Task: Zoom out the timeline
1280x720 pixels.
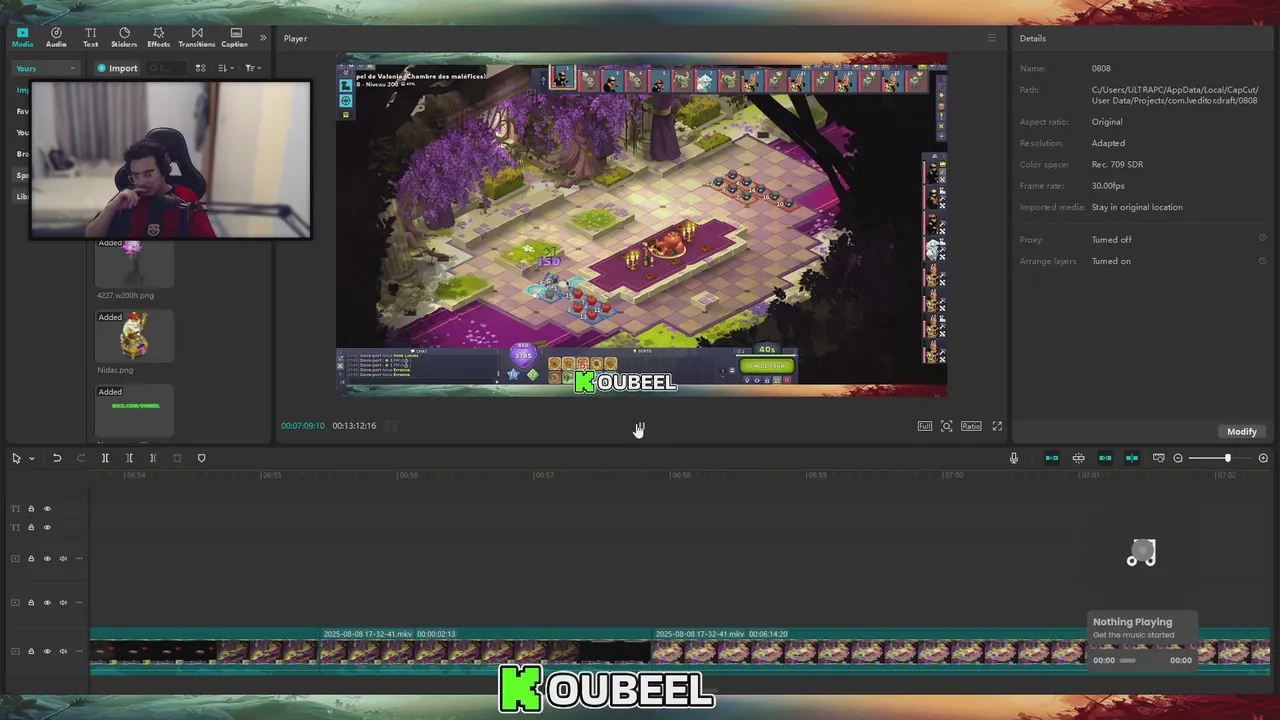Action: (x=1178, y=458)
